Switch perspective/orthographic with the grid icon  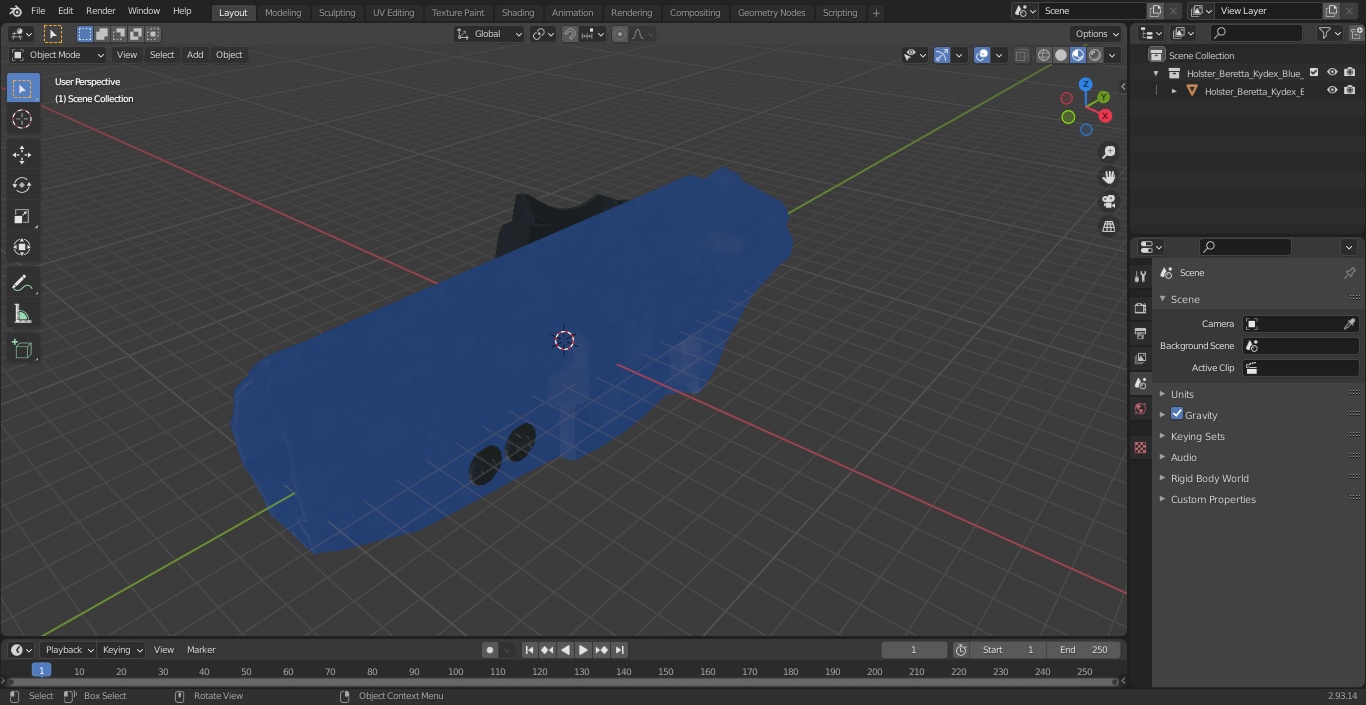pos(1109,227)
